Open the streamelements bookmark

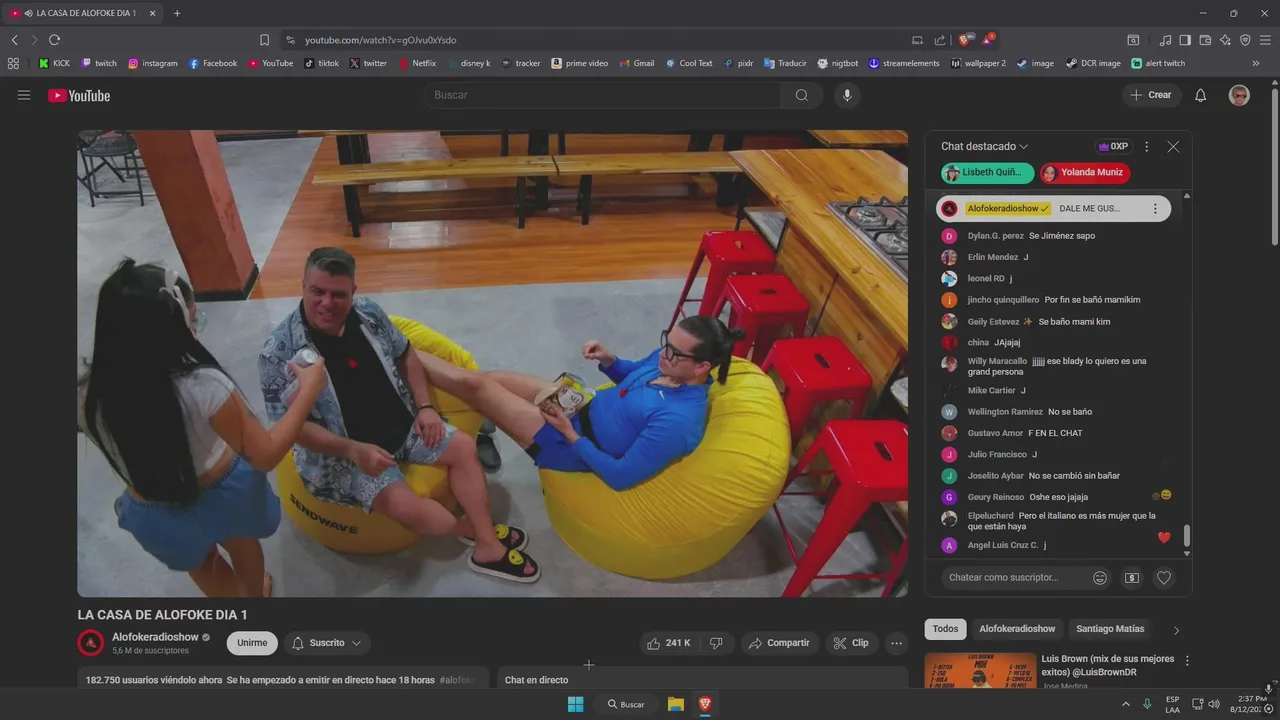click(x=904, y=63)
